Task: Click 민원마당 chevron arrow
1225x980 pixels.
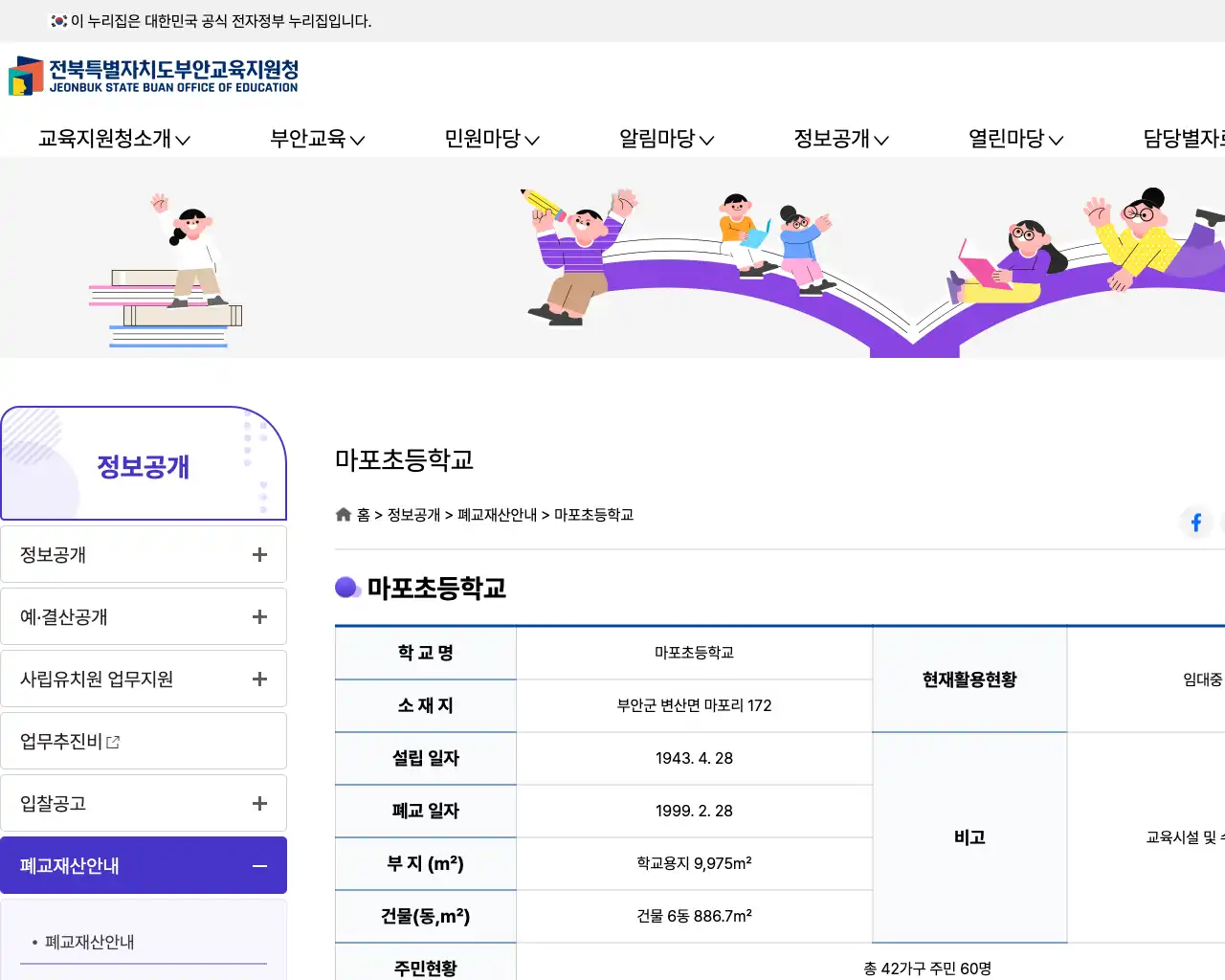Action: [532, 140]
